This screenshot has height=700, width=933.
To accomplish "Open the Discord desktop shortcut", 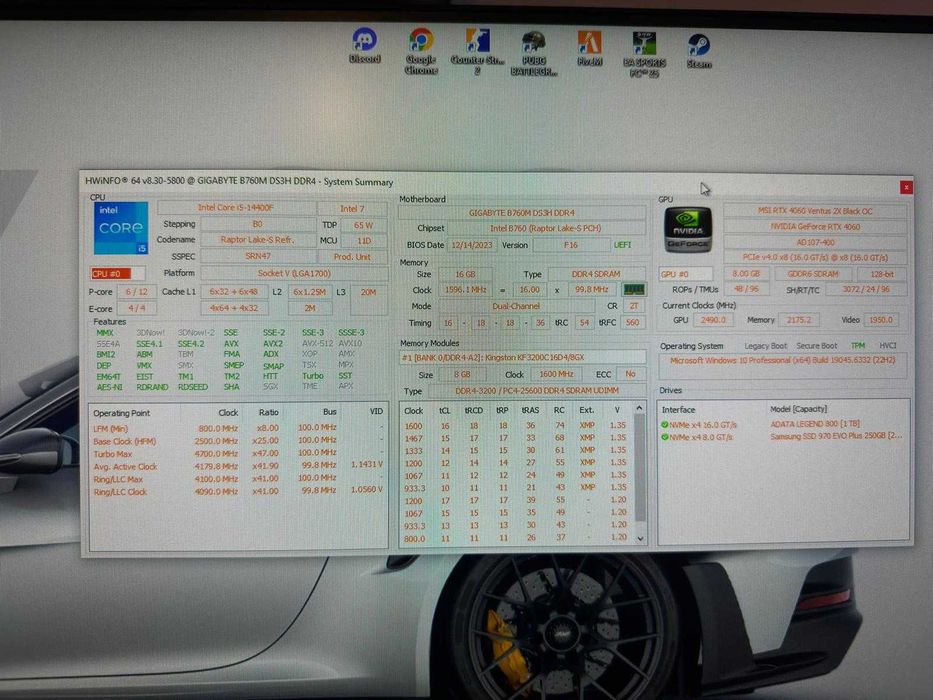I will [x=364, y=46].
